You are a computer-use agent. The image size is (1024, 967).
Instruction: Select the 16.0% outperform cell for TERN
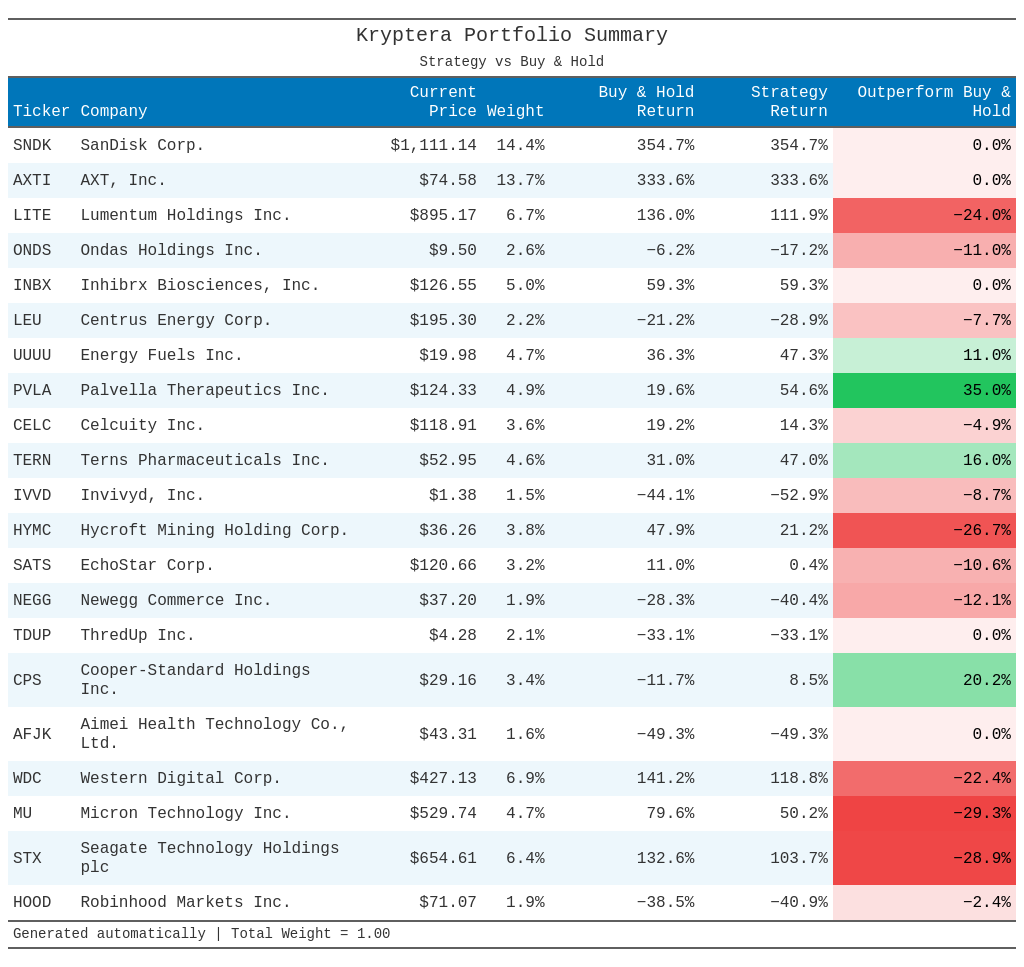tap(924, 460)
